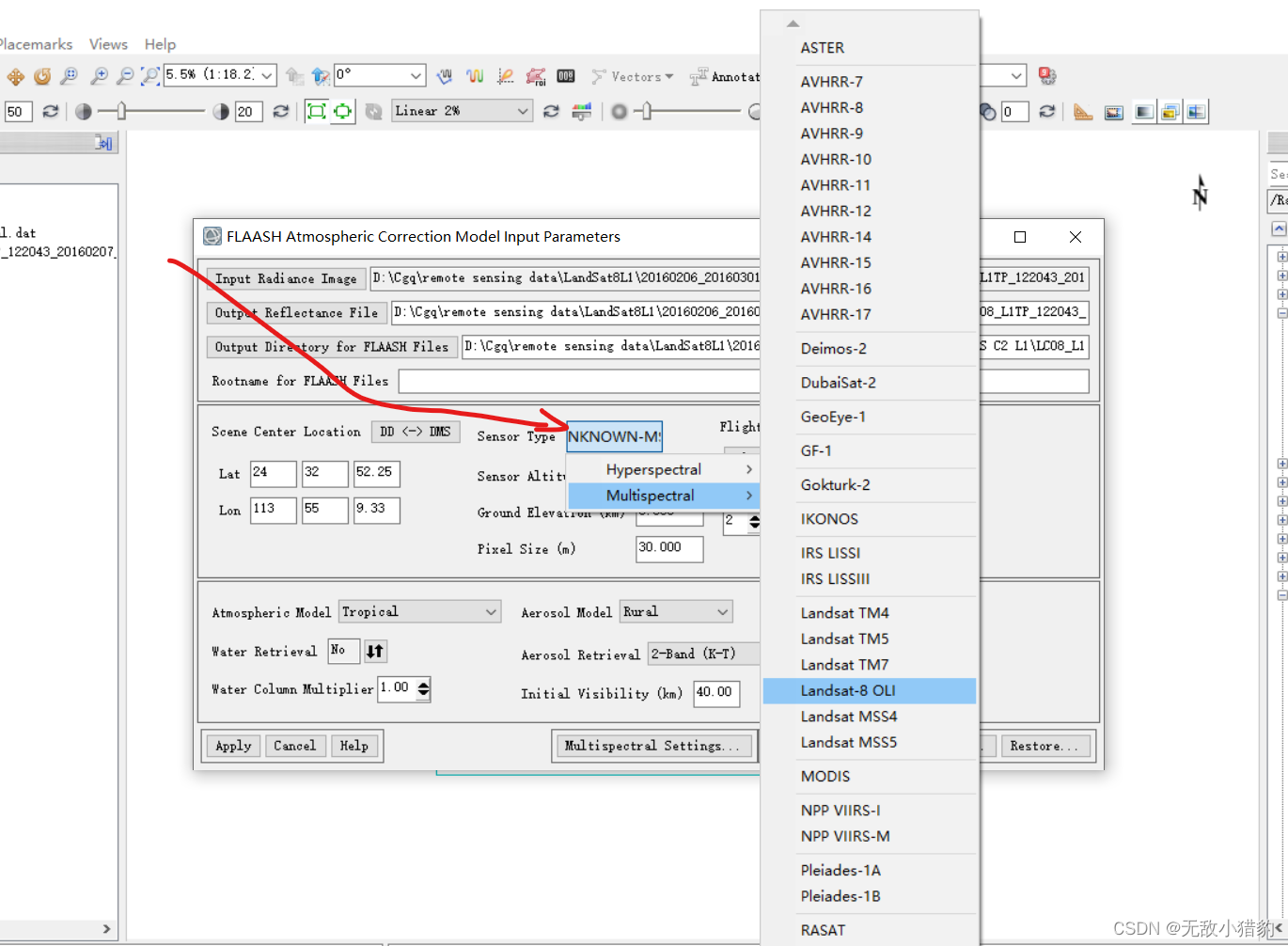Open the Aerosol Retrieval 2-Band (K-T) dropdown
1288x946 pixels.
click(704, 654)
